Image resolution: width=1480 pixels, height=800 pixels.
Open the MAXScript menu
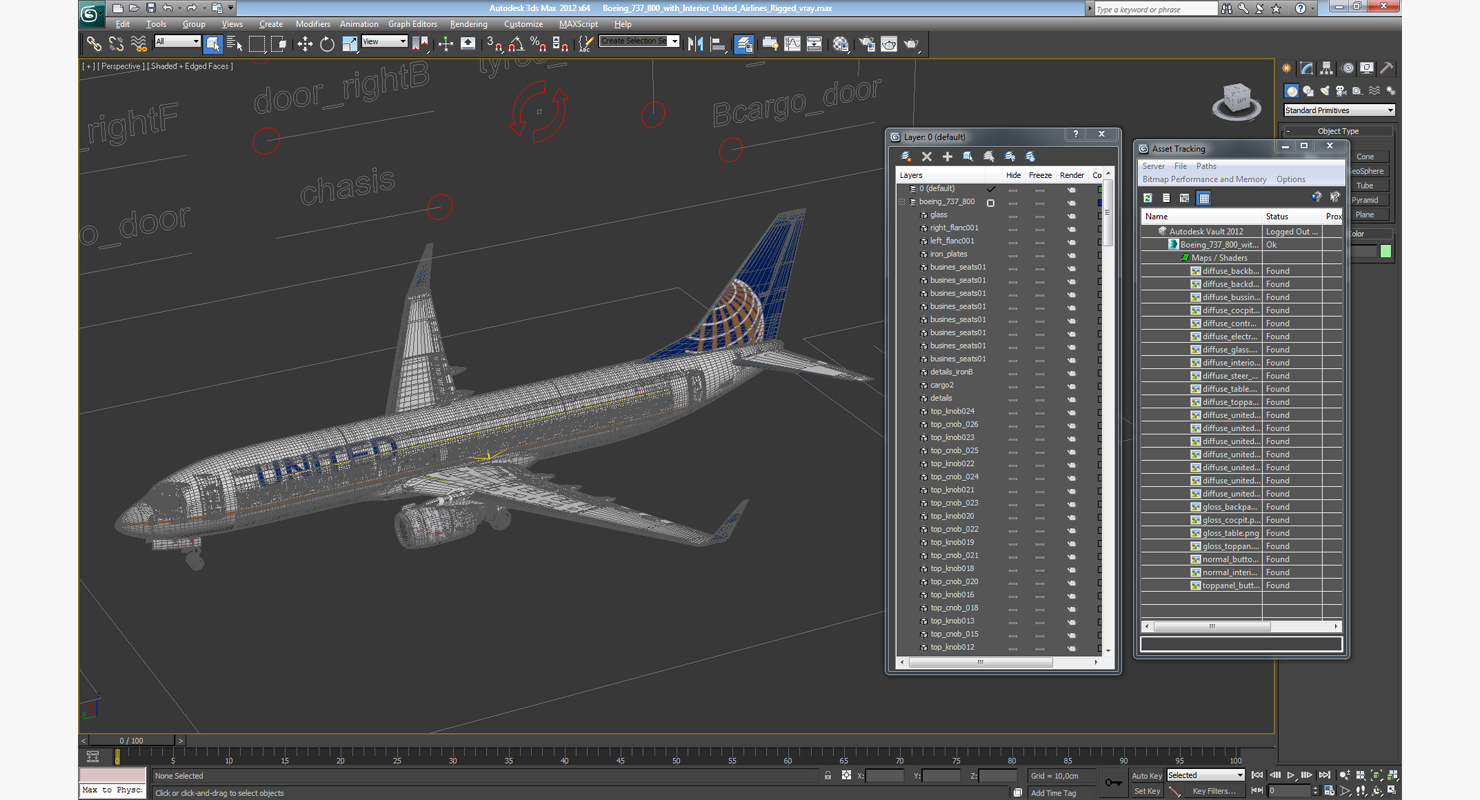(578, 24)
